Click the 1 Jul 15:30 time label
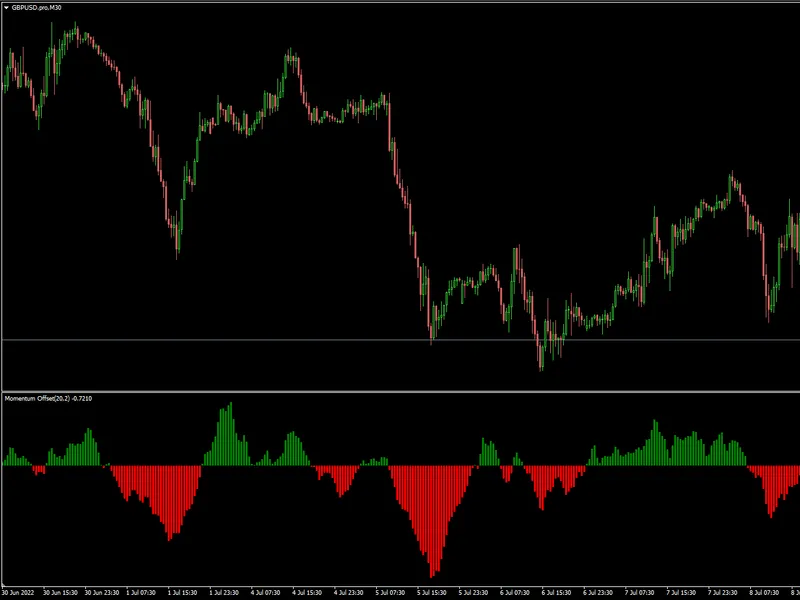The height and width of the screenshot is (600, 800). point(183,593)
